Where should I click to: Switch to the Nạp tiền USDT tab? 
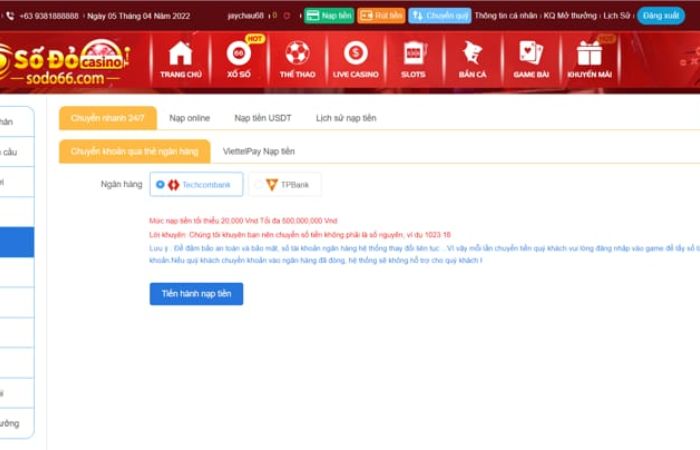pyautogui.click(x=263, y=118)
